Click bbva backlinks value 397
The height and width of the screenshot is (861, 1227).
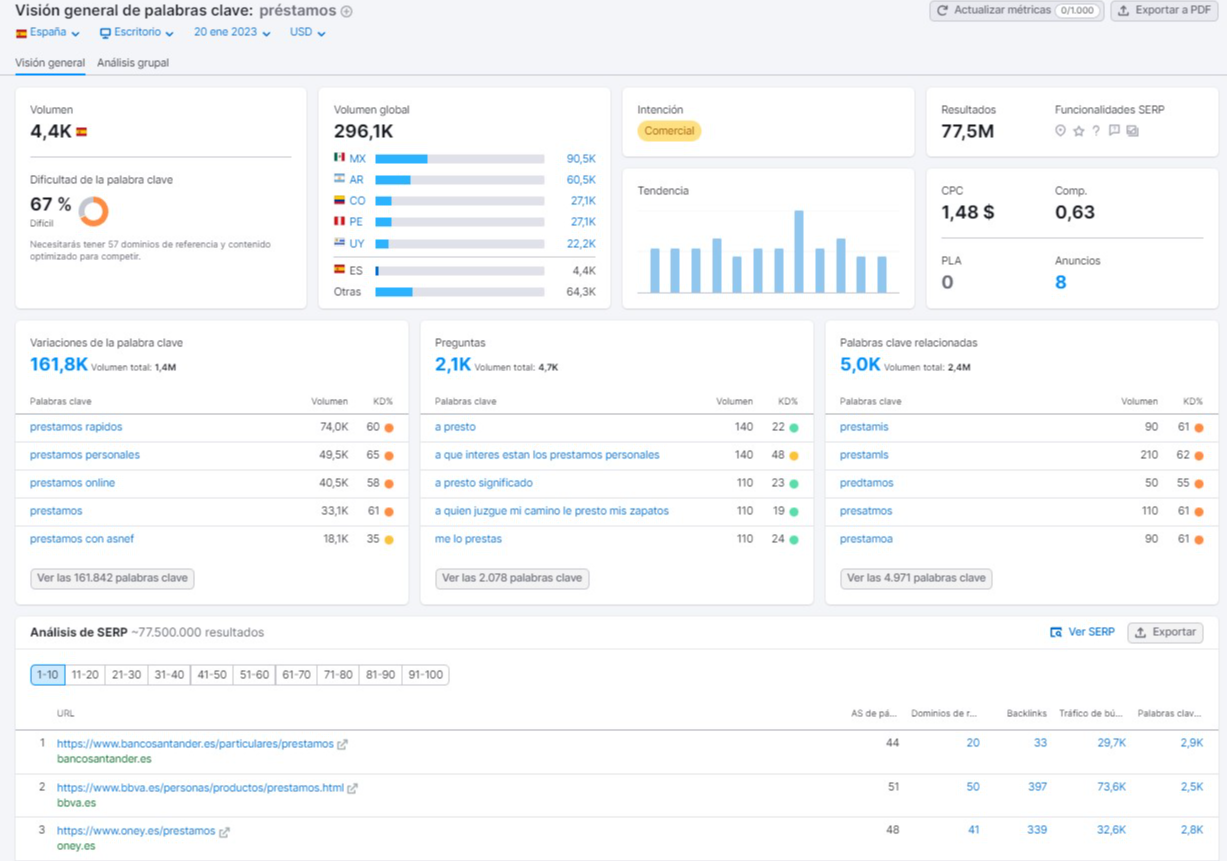tap(1037, 787)
